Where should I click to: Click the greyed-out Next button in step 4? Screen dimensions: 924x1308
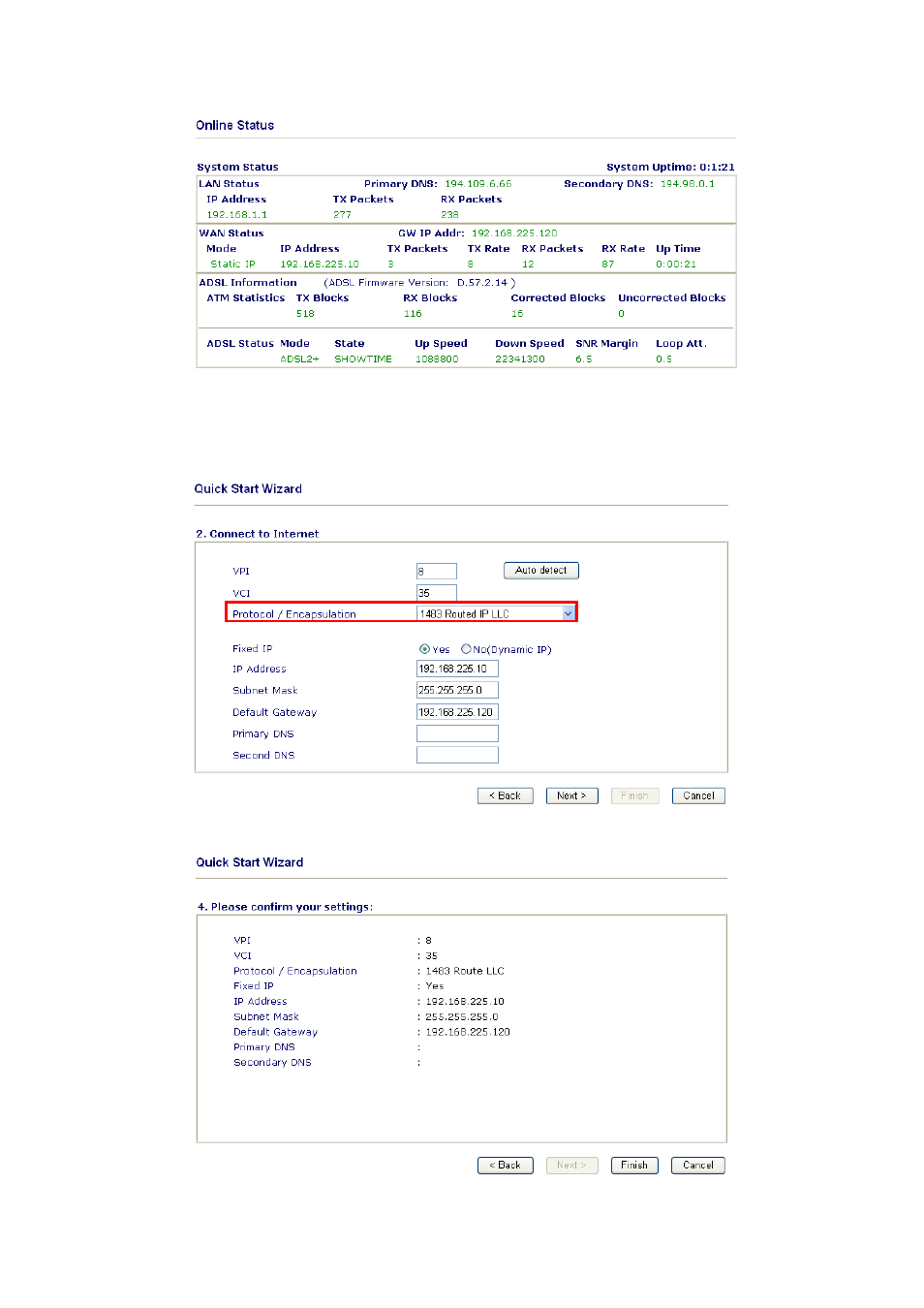(x=571, y=1166)
